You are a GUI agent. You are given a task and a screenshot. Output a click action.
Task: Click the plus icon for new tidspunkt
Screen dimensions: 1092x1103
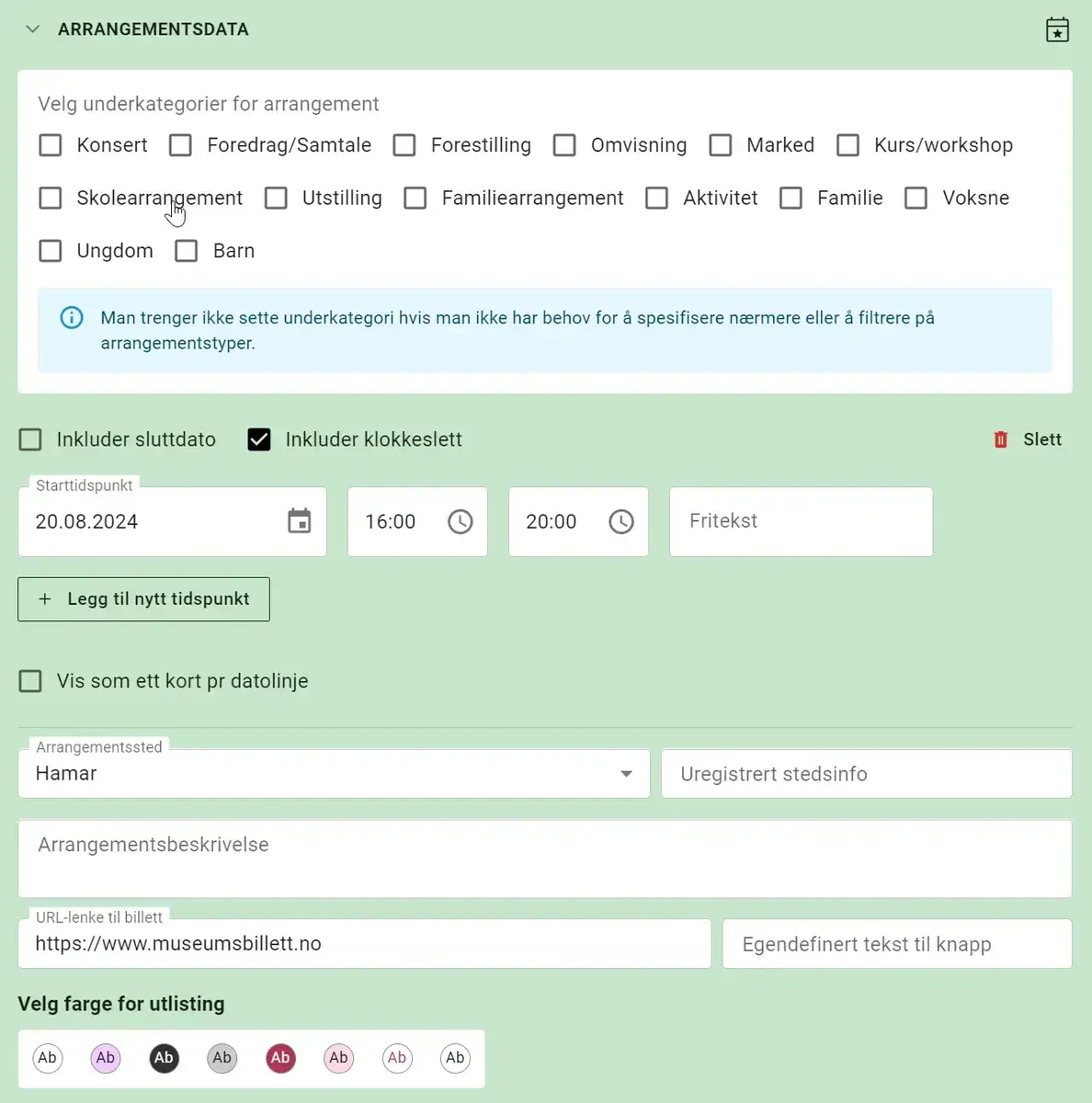point(45,599)
